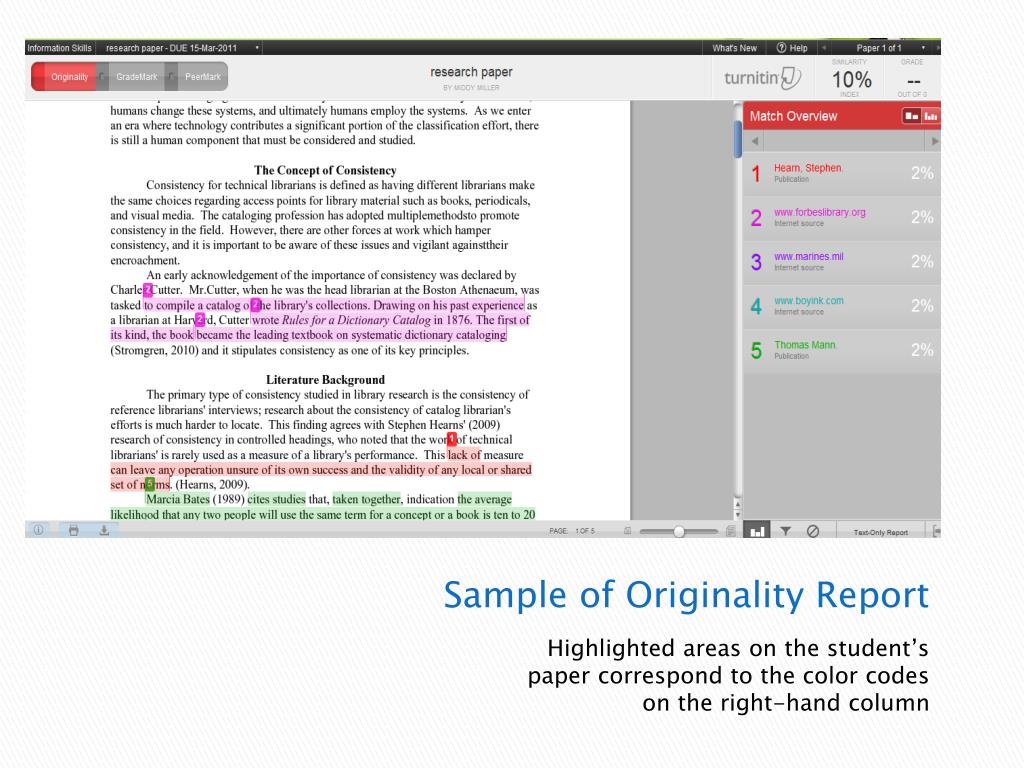Image resolution: width=1024 pixels, height=768 pixels.
Task: Open the www.boyink.com match source
Action: pos(808,301)
